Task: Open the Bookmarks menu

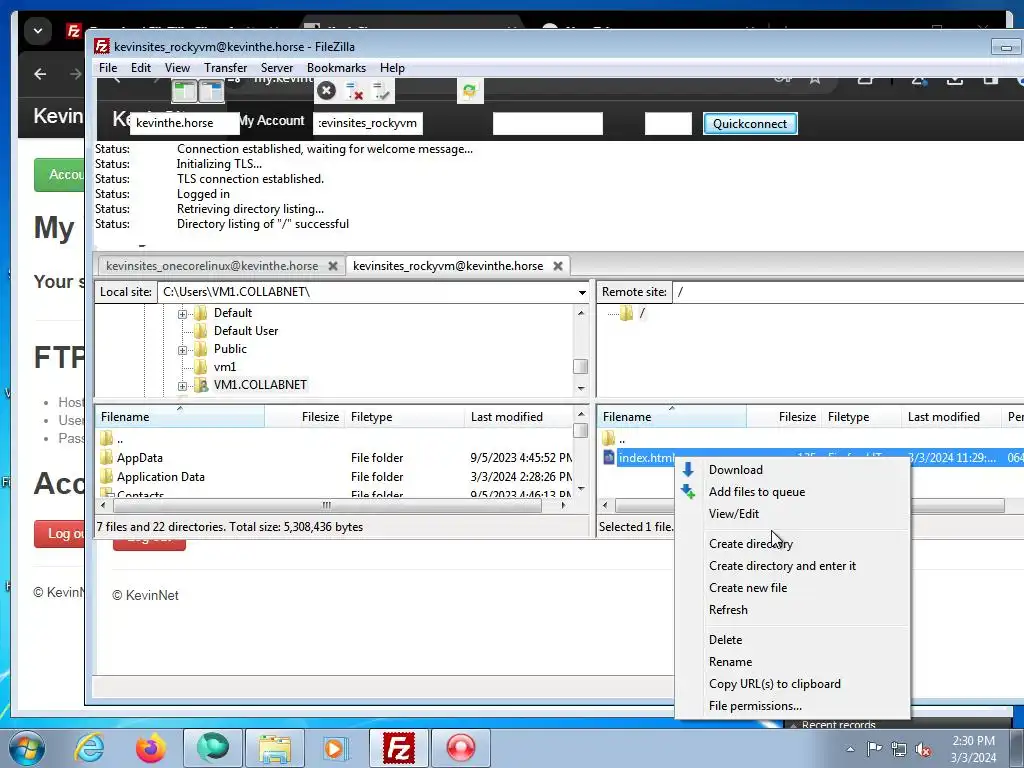Action: [x=336, y=68]
